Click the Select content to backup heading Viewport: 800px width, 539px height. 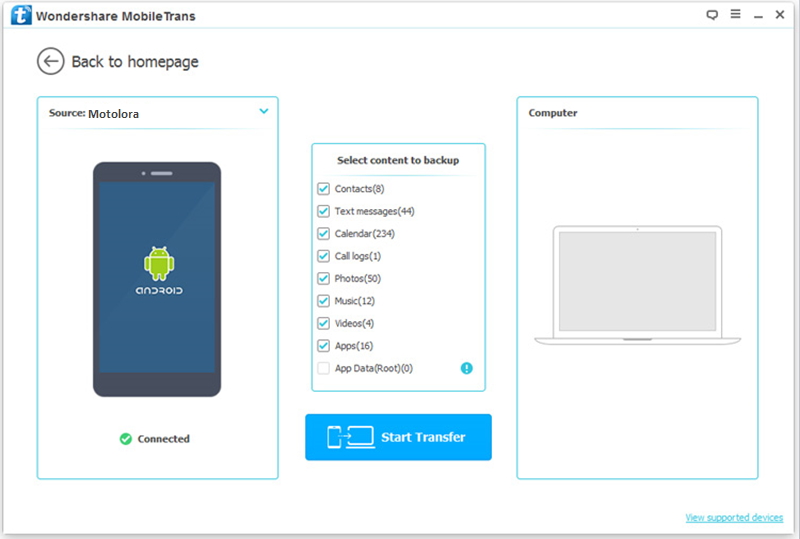(398, 160)
